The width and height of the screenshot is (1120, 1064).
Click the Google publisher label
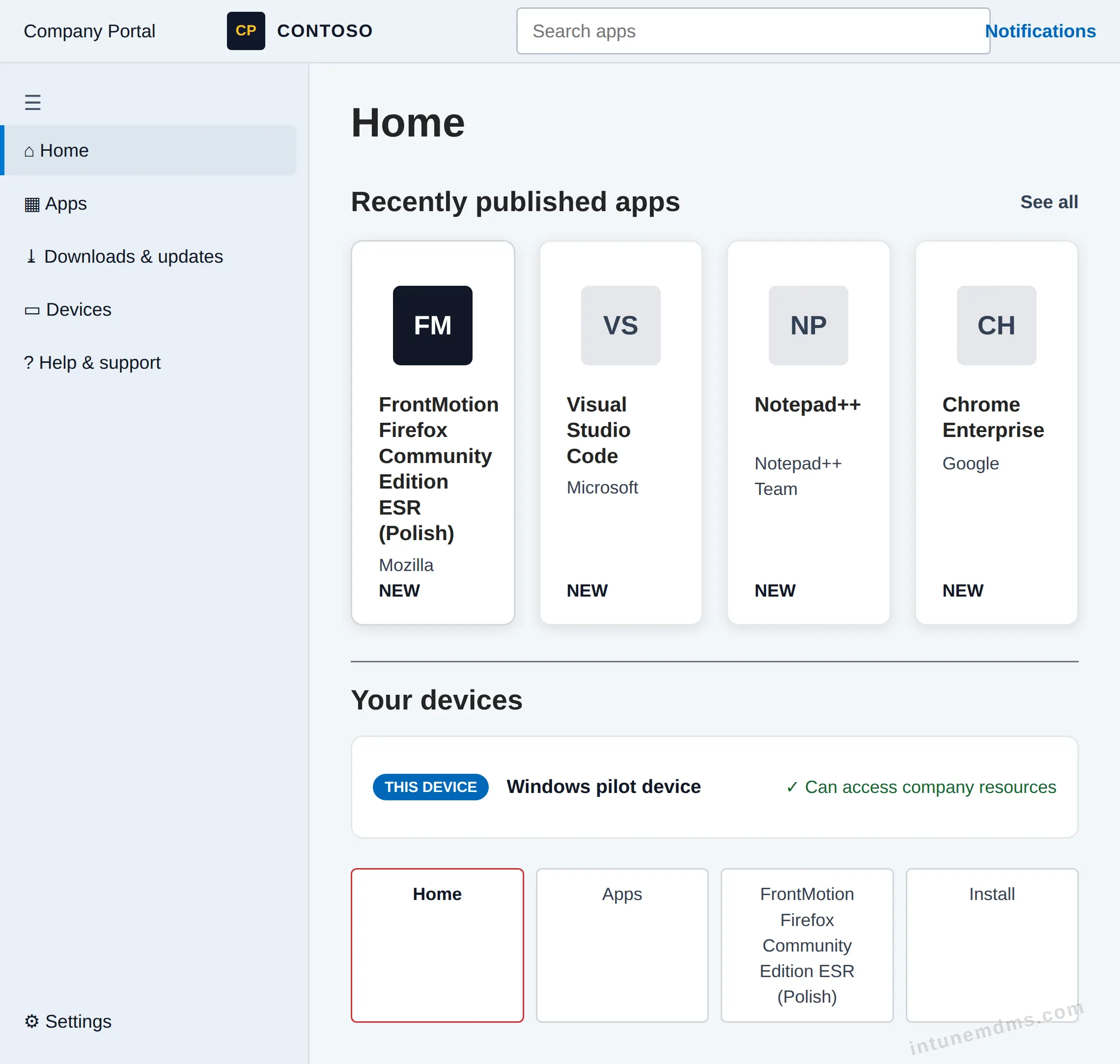(x=970, y=464)
